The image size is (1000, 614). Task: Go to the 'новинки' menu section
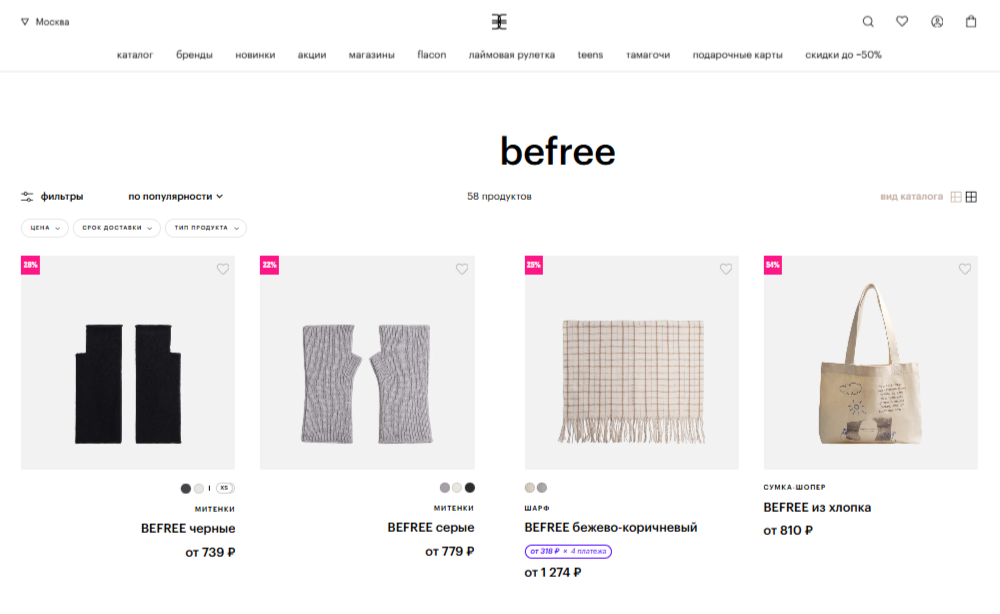[x=255, y=55]
